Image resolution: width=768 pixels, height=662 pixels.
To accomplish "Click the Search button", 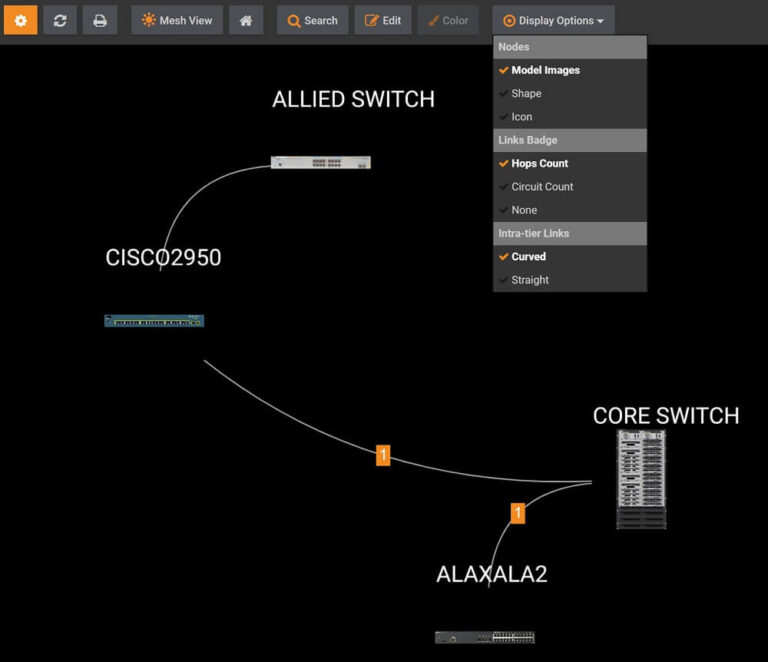I will point(312,20).
